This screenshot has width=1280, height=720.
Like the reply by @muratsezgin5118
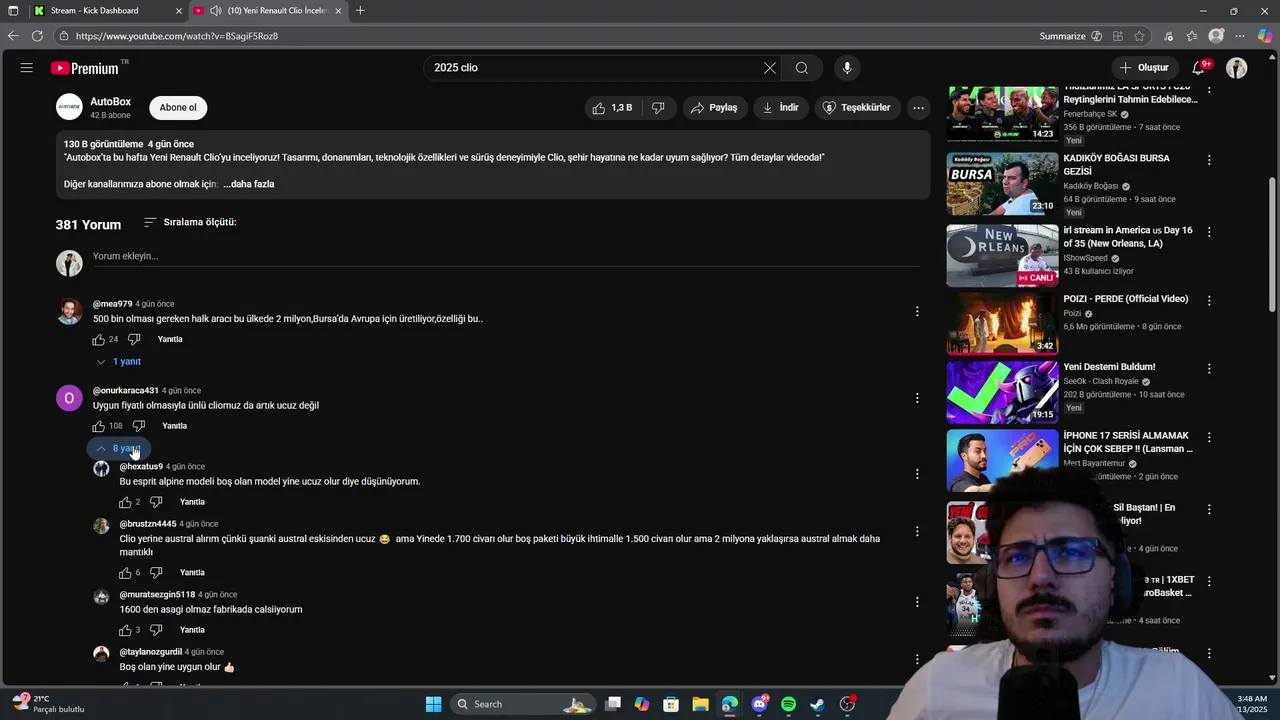(125, 630)
